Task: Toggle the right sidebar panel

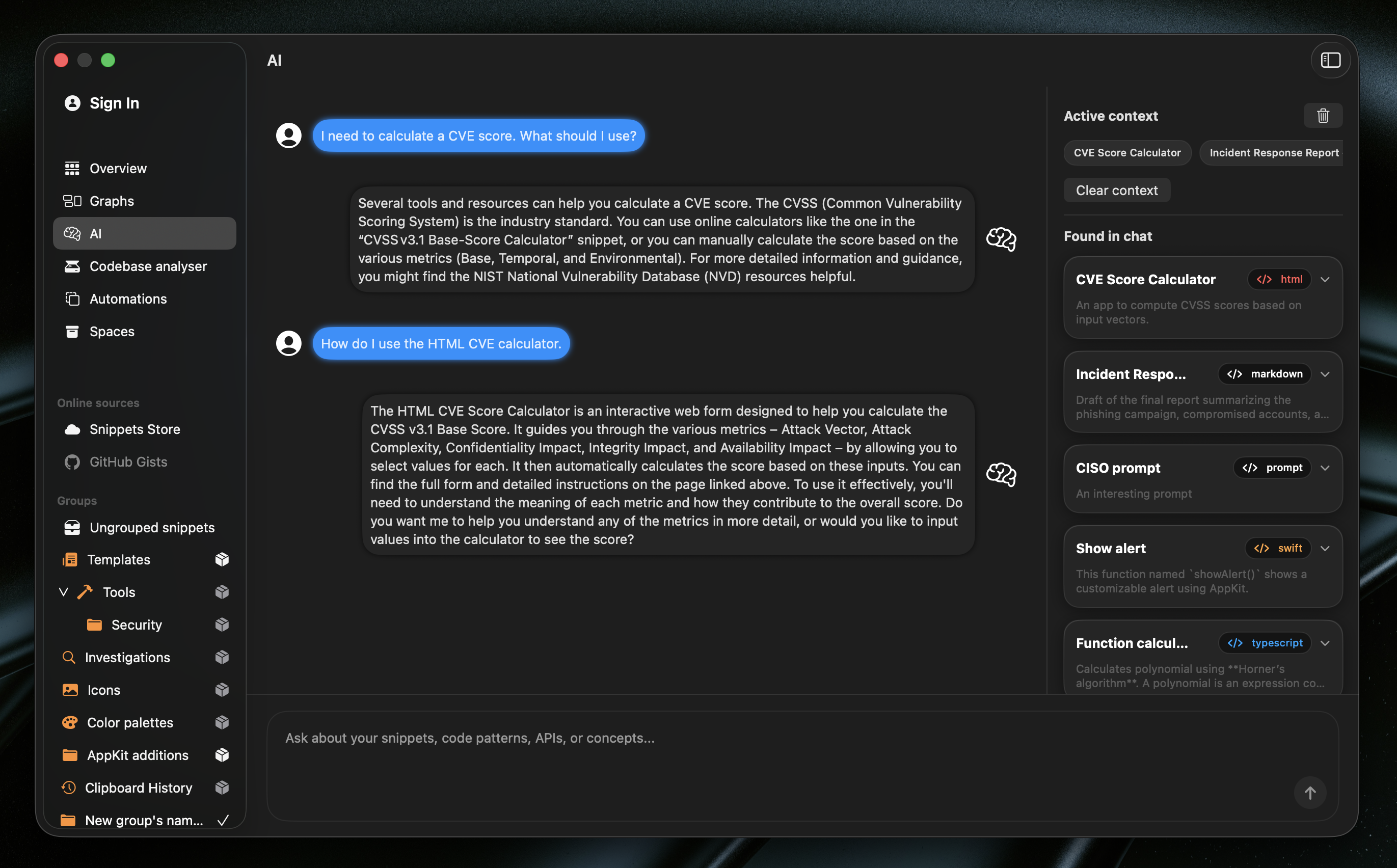Action: coord(1330,60)
